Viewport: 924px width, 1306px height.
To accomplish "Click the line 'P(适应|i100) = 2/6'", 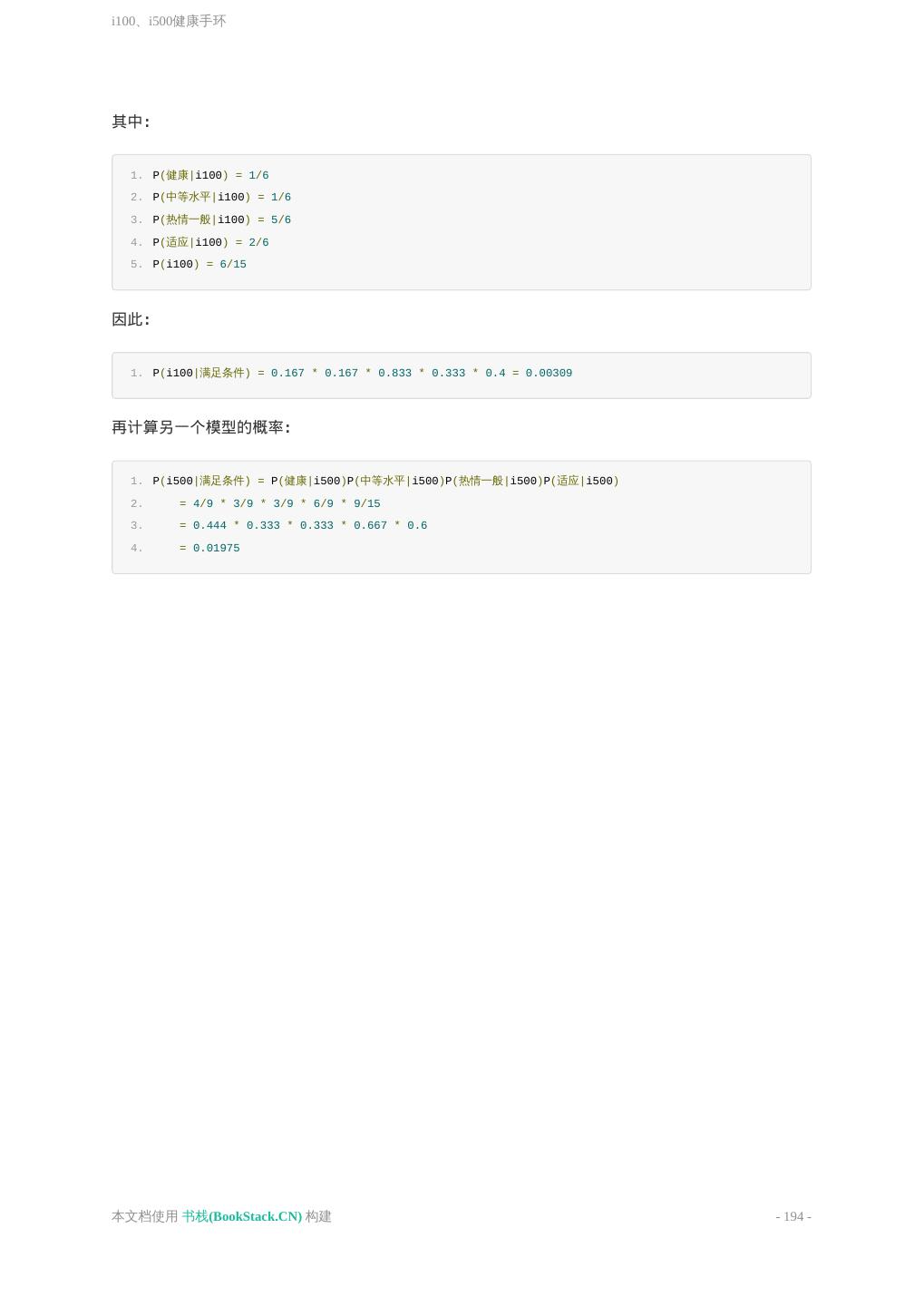I will (x=210, y=242).
